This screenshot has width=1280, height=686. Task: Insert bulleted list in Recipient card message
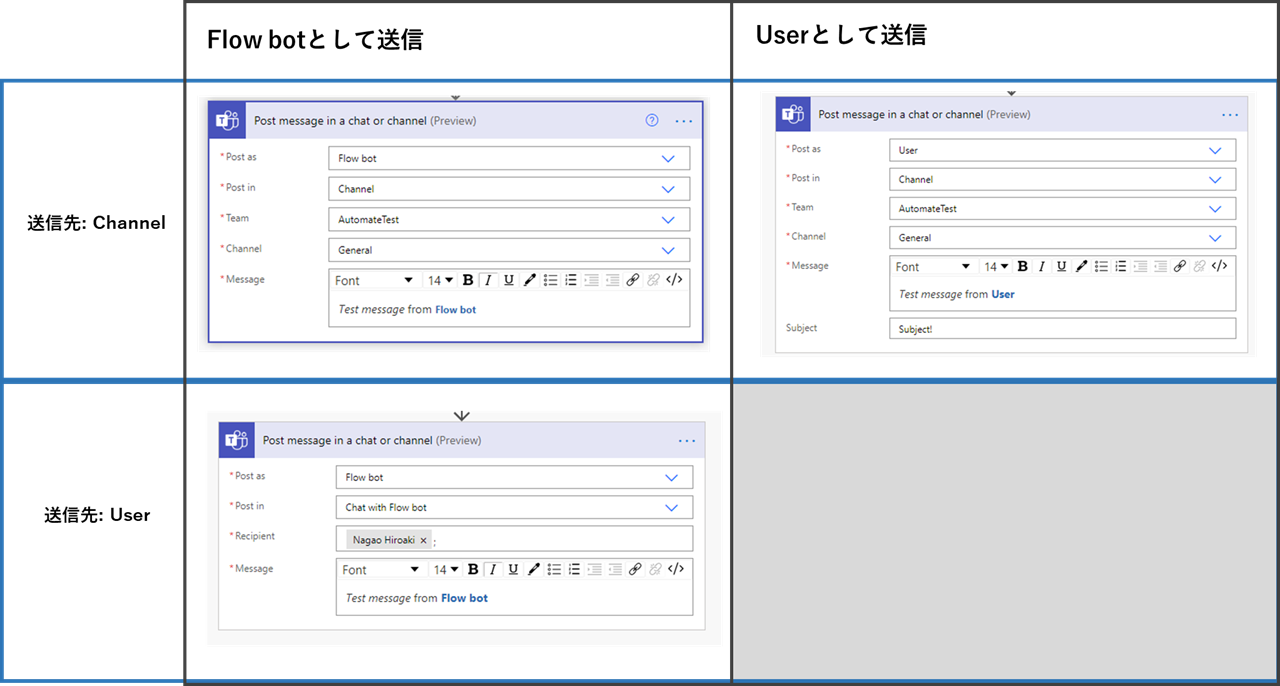[x=554, y=569]
